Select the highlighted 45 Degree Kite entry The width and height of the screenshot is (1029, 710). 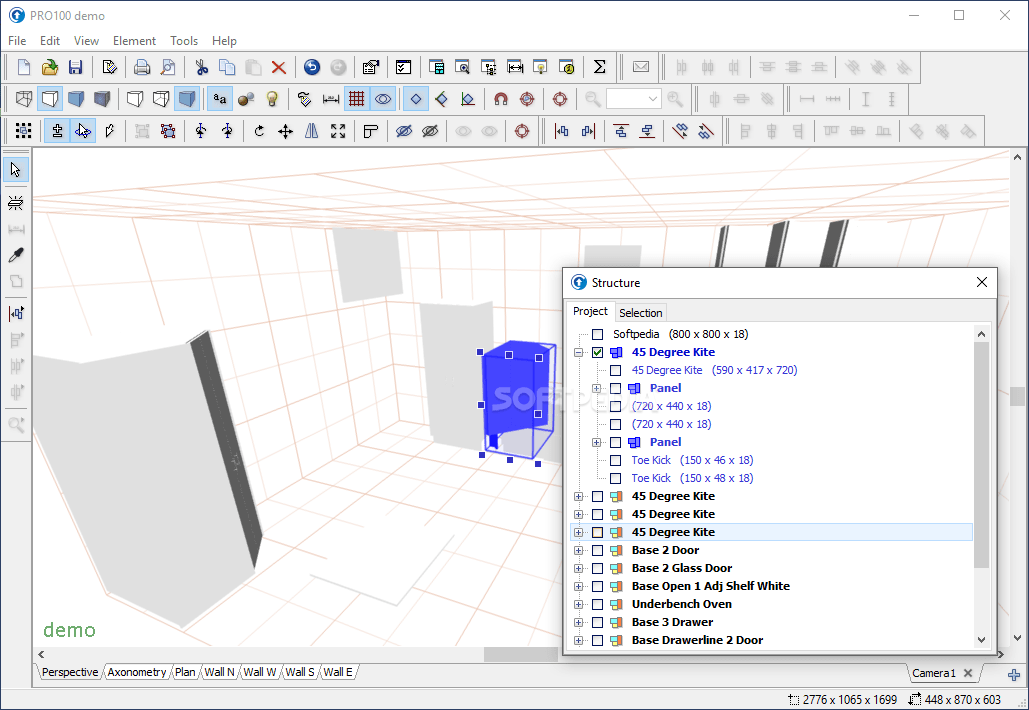(672, 532)
